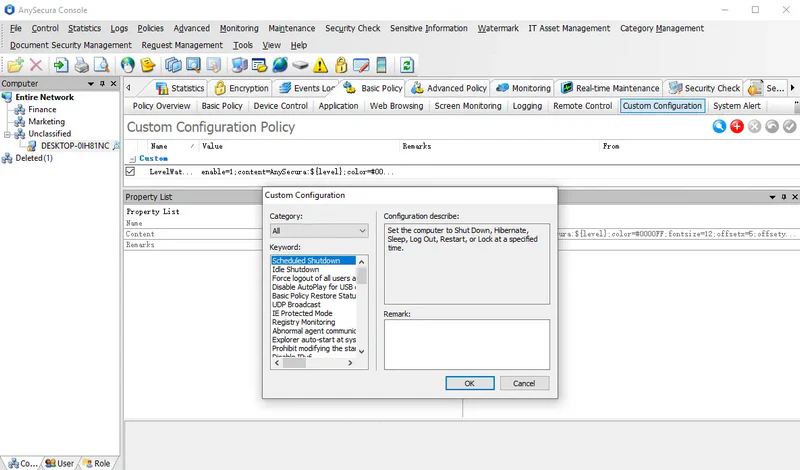Select the Marketing group in tree
The height and width of the screenshot is (470, 800).
click(x=46, y=121)
